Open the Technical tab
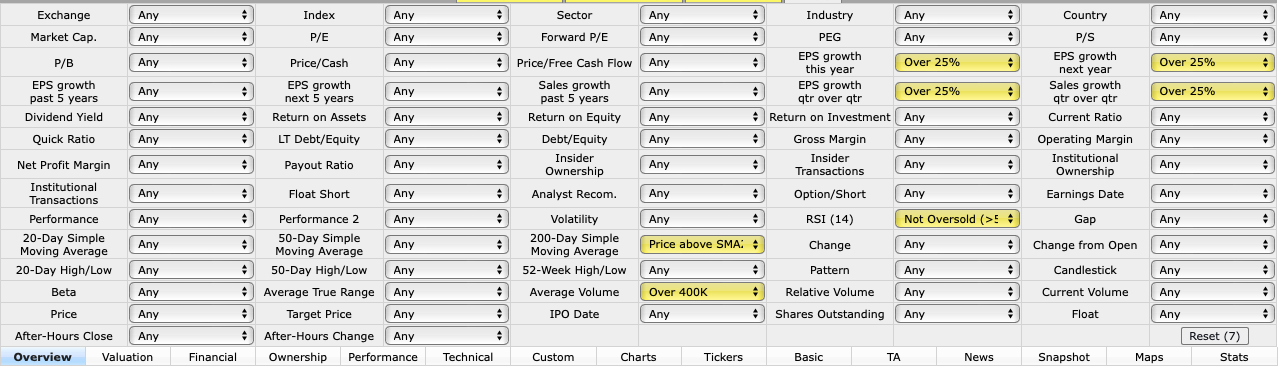Image resolution: width=1280 pixels, height=368 pixels. 468,357
